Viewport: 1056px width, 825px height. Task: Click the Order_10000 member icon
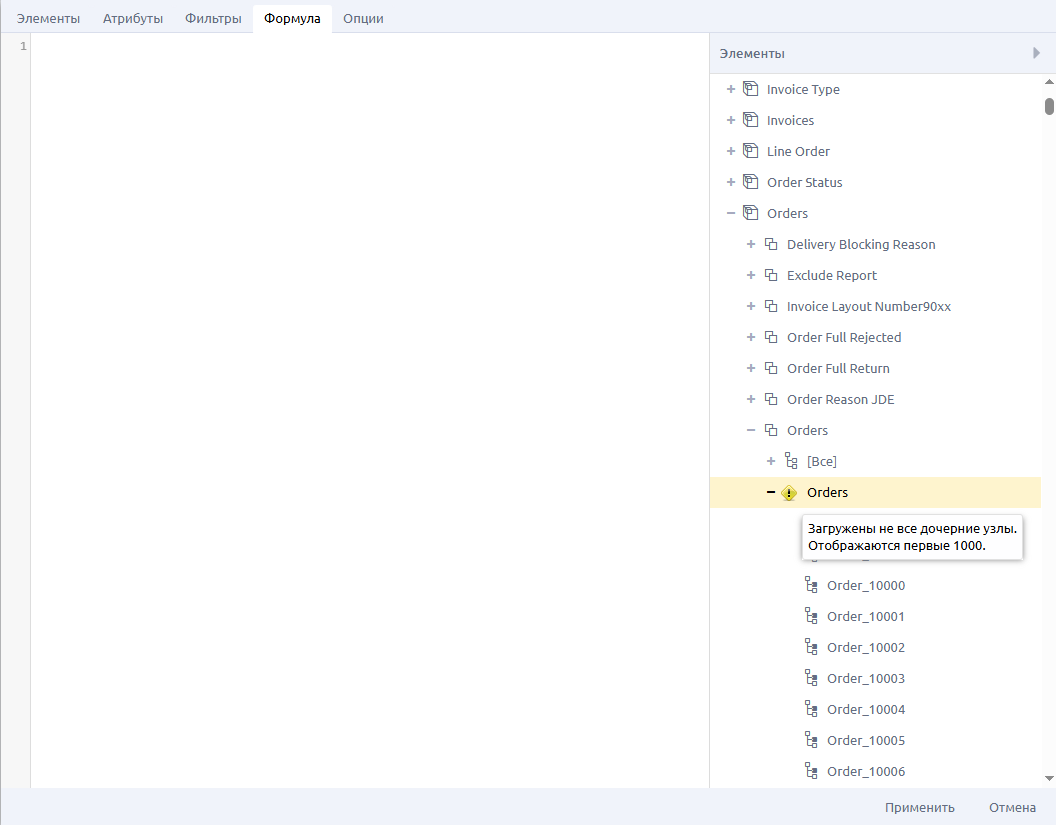(811, 585)
